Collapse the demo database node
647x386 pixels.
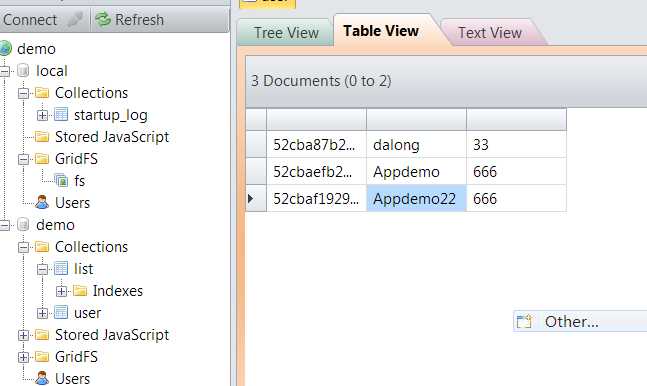[5, 225]
